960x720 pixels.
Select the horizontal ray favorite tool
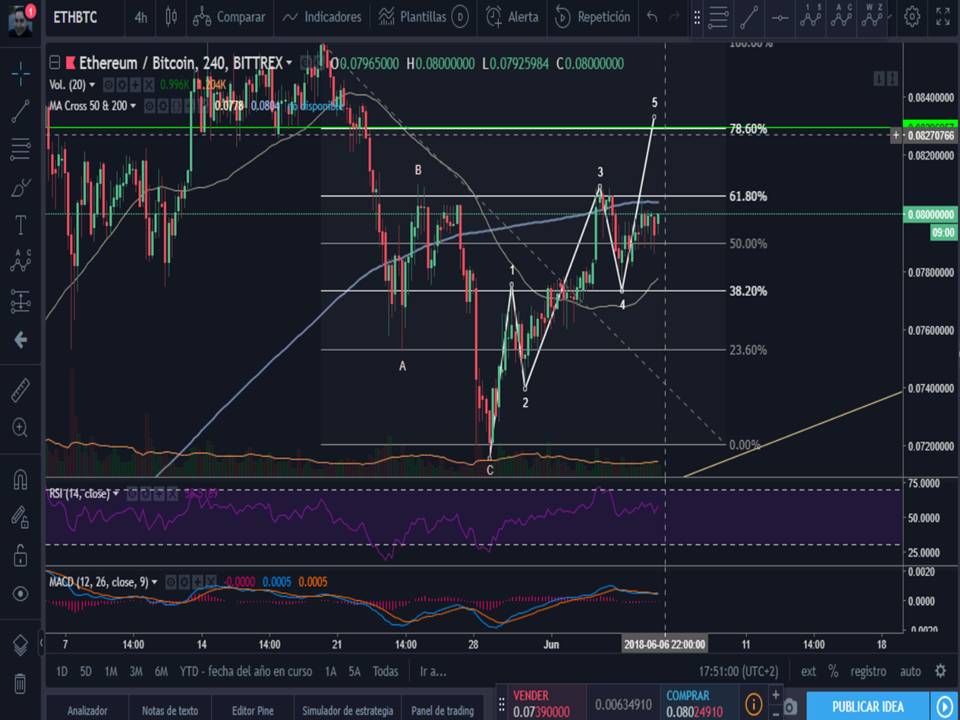tap(779, 18)
